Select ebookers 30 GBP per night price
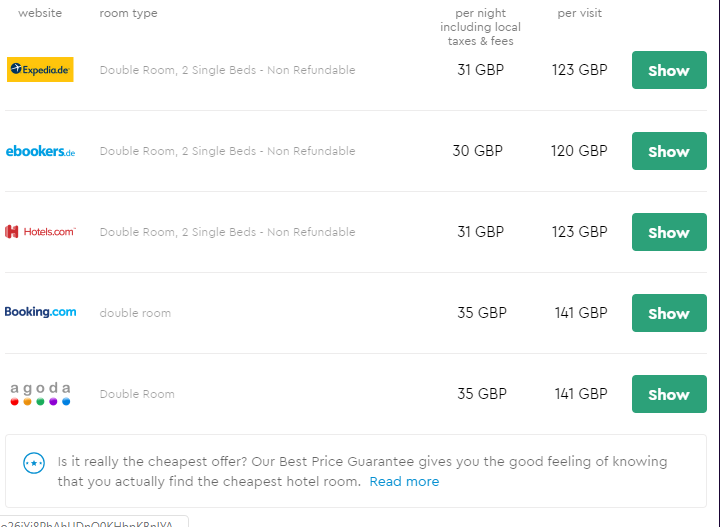The width and height of the screenshot is (720, 527). coord(478,151)
